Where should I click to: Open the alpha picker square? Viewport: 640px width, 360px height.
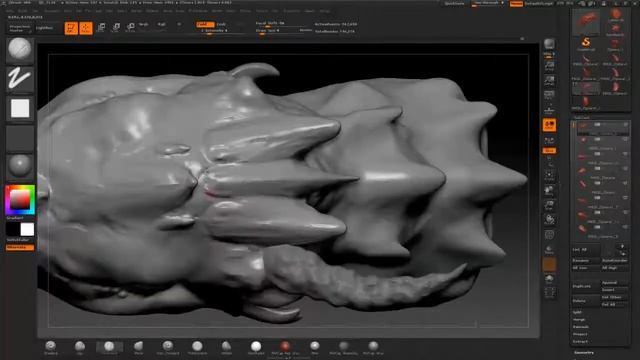20,108
